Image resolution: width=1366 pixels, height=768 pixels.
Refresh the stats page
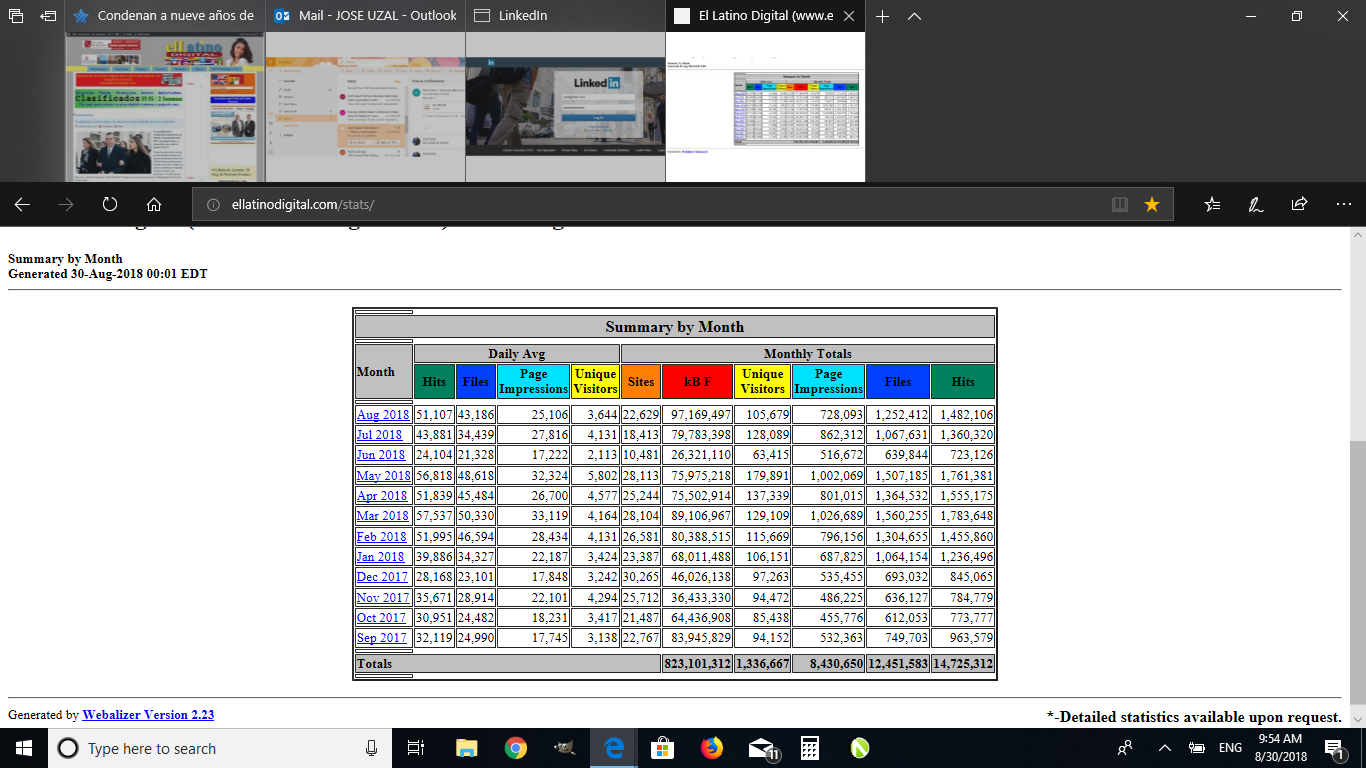[110, 204]
